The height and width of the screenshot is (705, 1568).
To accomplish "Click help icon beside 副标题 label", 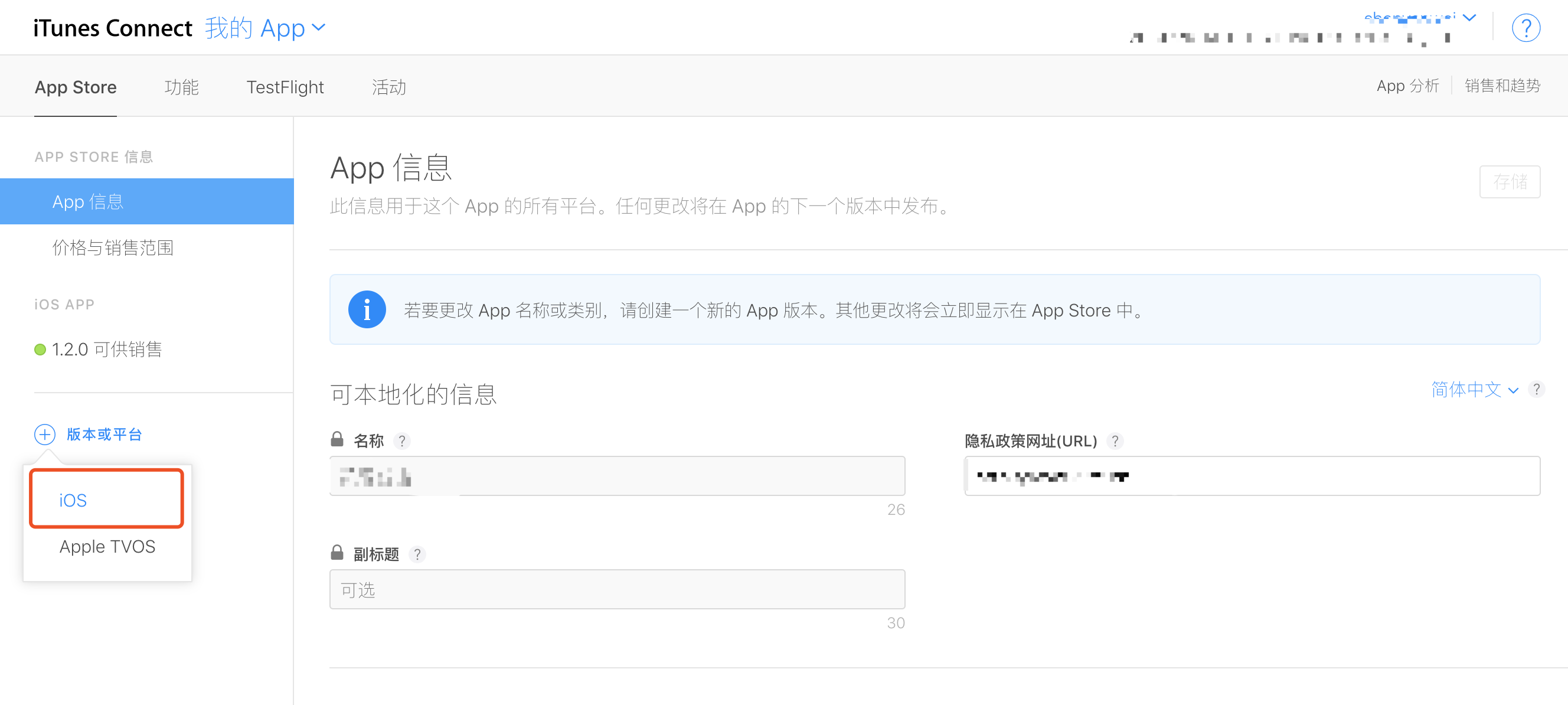I will click(417, 554).
